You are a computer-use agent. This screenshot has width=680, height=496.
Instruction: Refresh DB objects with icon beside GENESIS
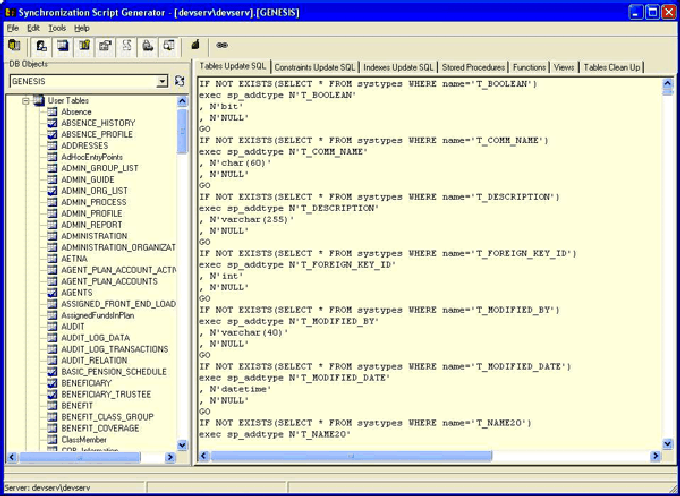[180, 81]
